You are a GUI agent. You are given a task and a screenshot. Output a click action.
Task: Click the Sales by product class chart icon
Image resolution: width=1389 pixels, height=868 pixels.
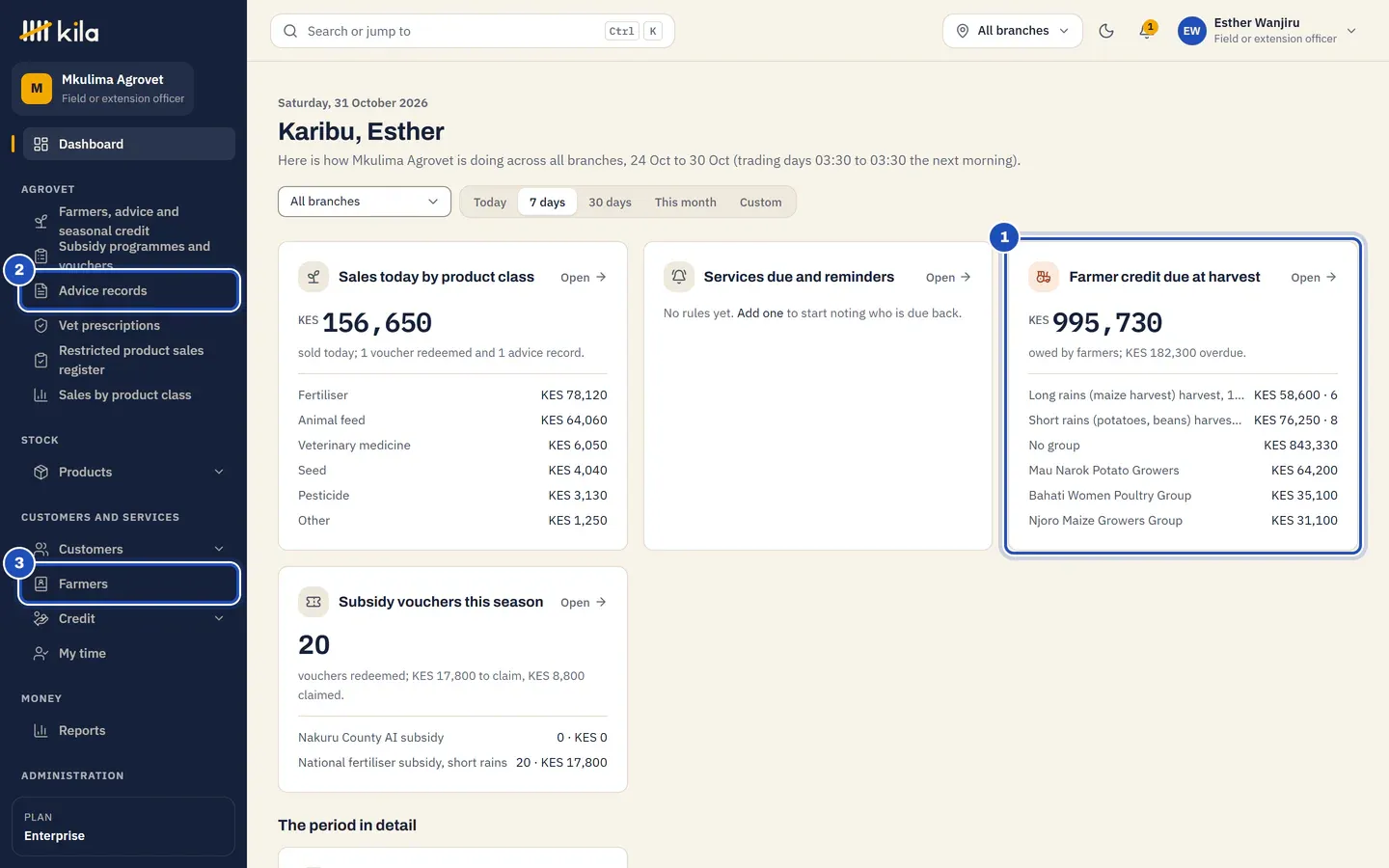pyautogui.click(x=41, y=394)
